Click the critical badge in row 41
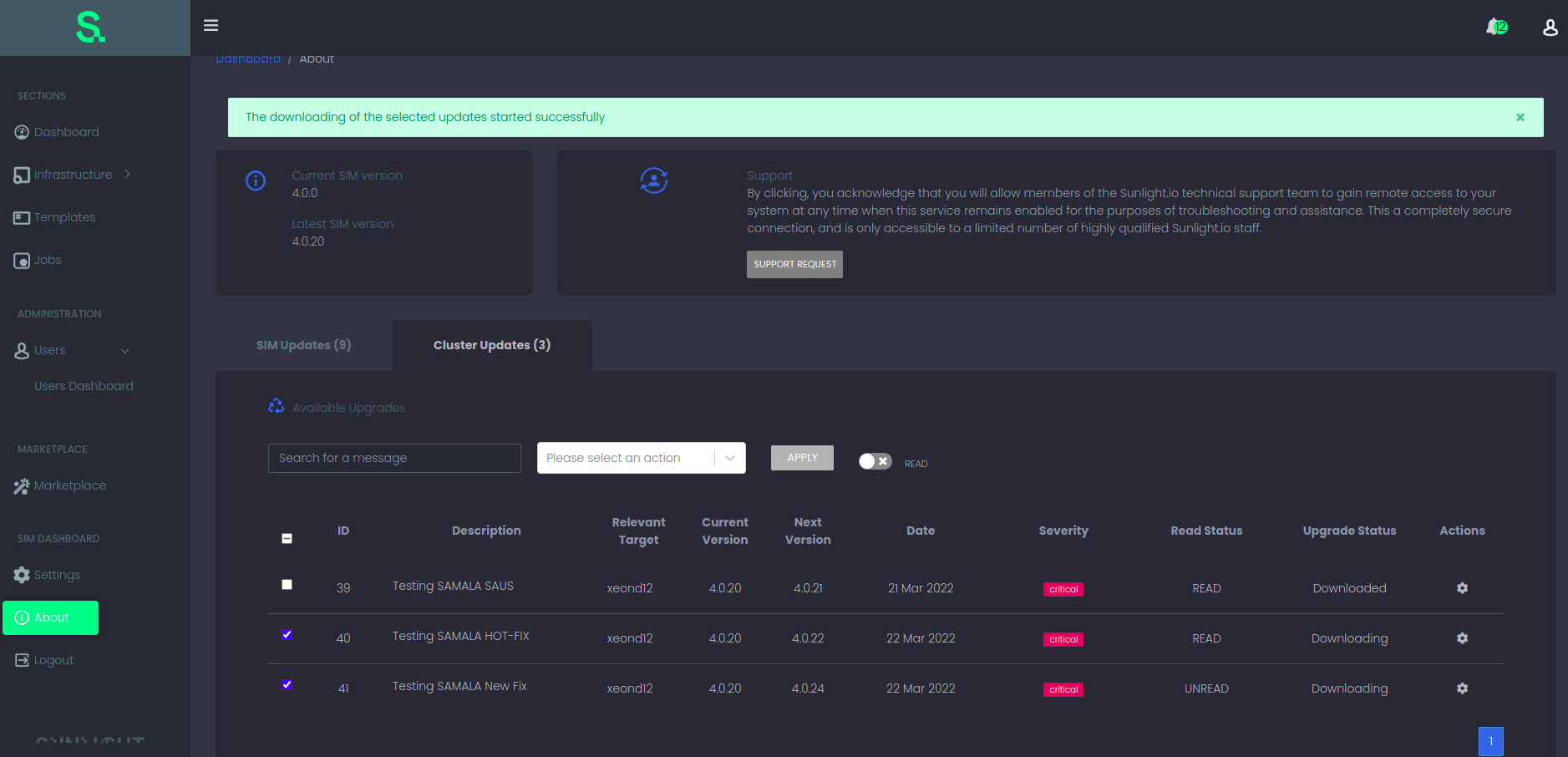Screen dimensions: 1568x757 [1063, 689]
